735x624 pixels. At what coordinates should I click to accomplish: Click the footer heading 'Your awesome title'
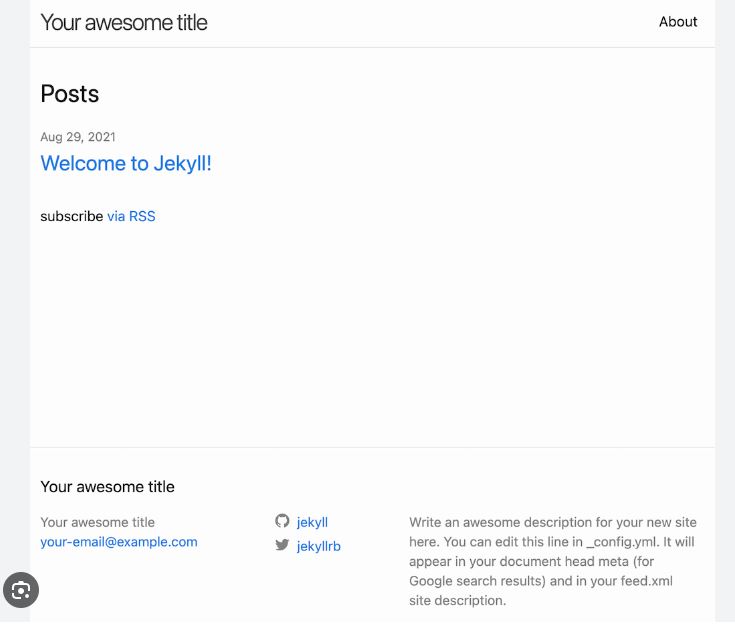[x=107, y=487]
